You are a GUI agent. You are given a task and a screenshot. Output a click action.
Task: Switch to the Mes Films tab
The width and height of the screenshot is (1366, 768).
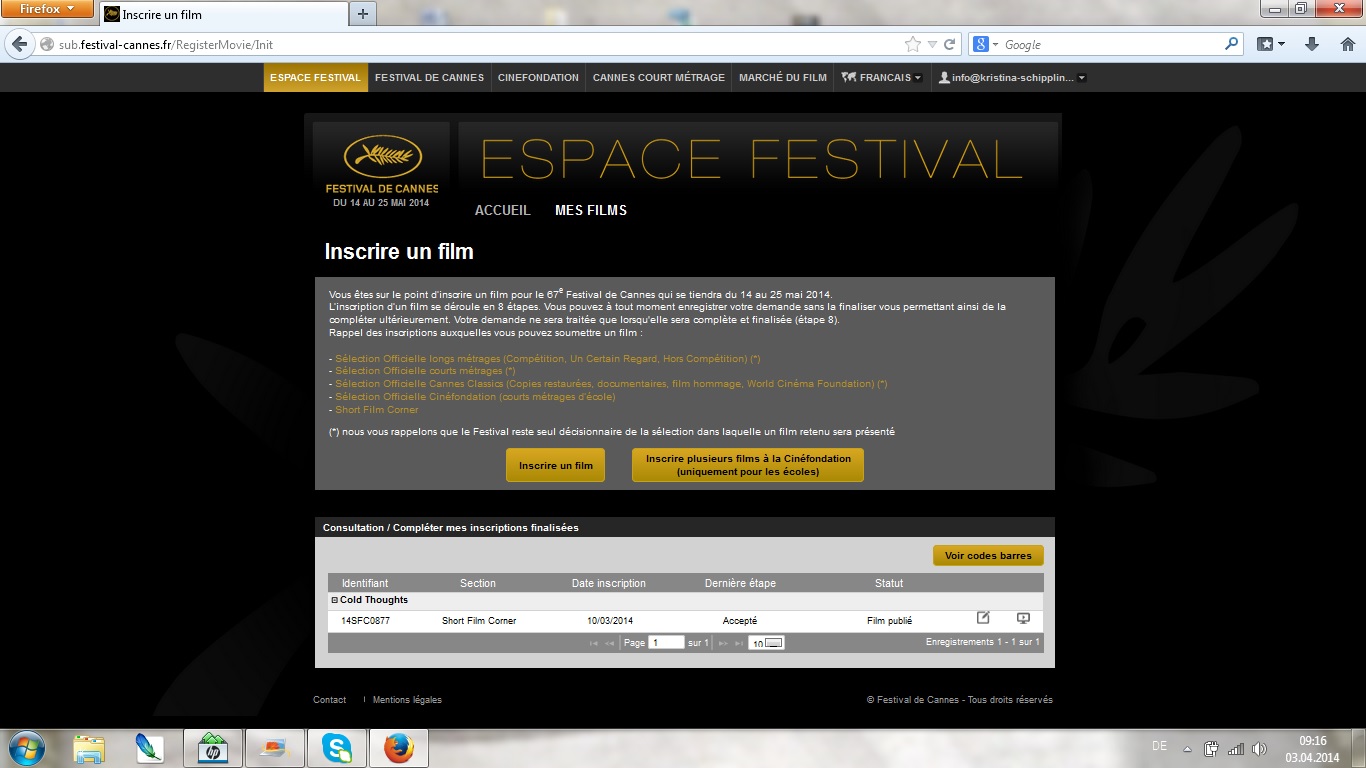591,210
